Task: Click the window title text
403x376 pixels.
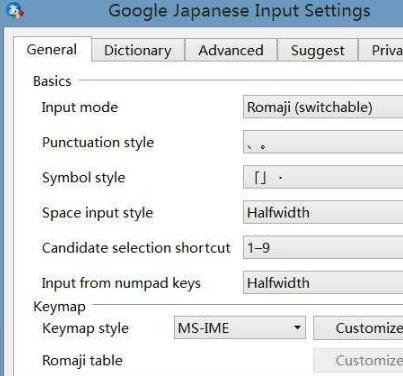Action: point(239,11)
